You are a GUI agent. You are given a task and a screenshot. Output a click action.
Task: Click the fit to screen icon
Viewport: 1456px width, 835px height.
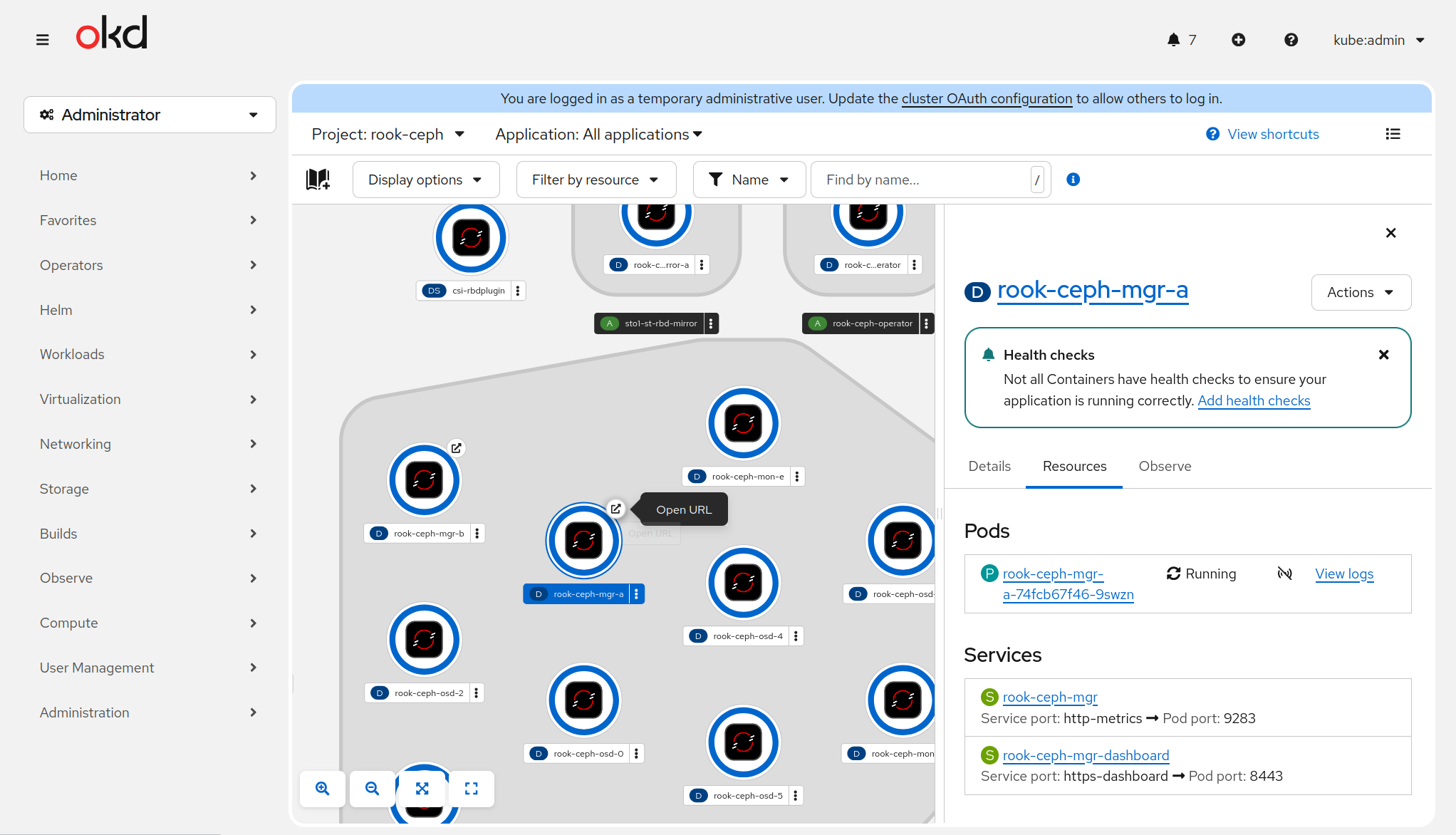(x=422, y=789)
